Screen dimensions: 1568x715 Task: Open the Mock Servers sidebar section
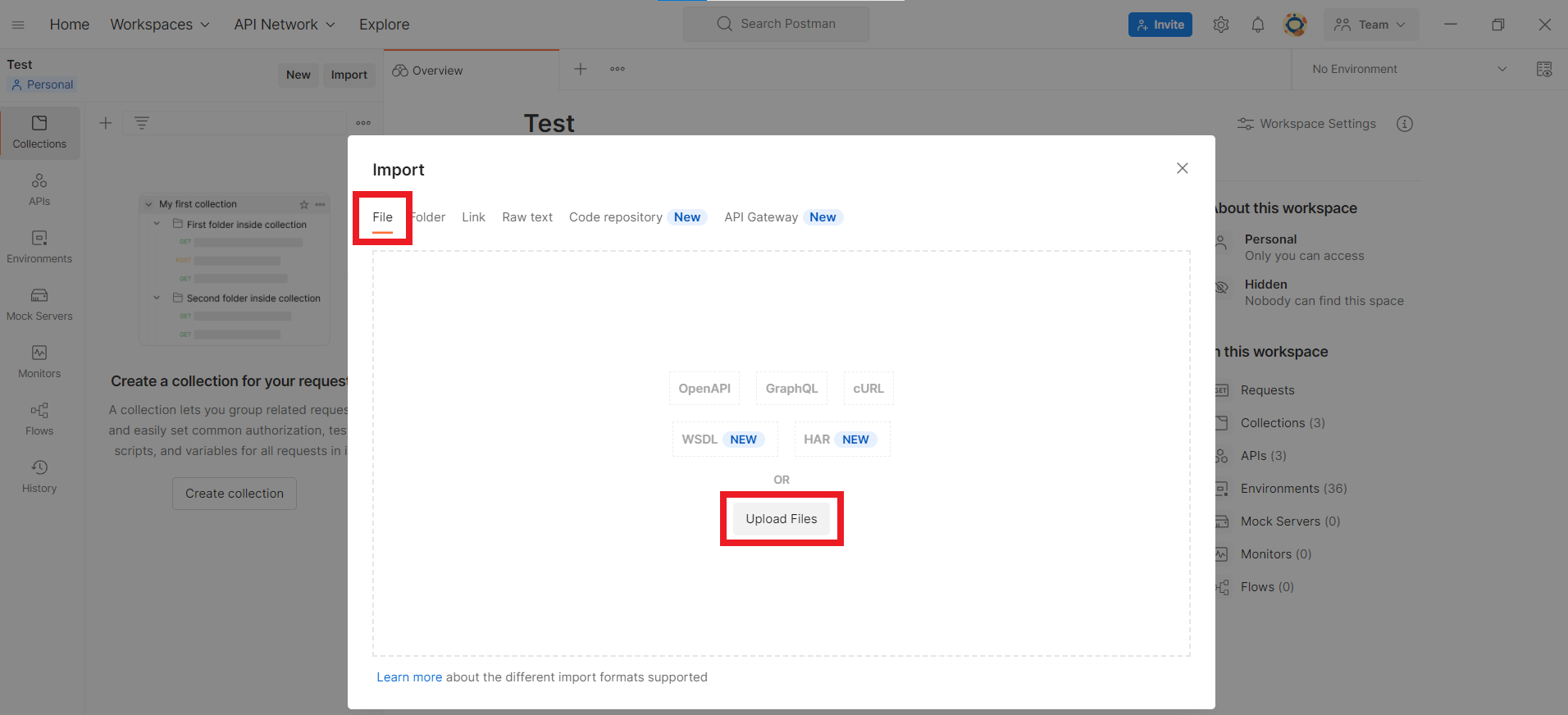point(39,304)
